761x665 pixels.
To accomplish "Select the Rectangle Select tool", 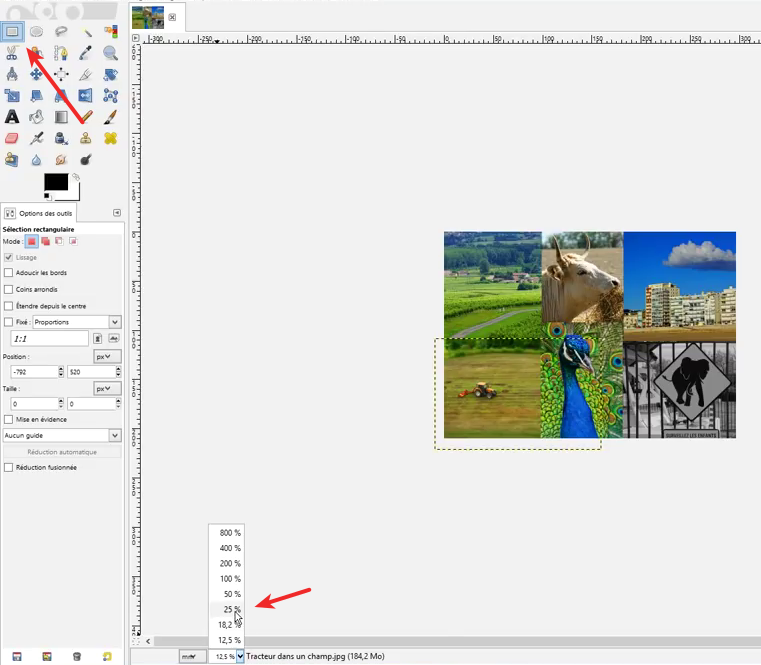I will click(12, 31).
